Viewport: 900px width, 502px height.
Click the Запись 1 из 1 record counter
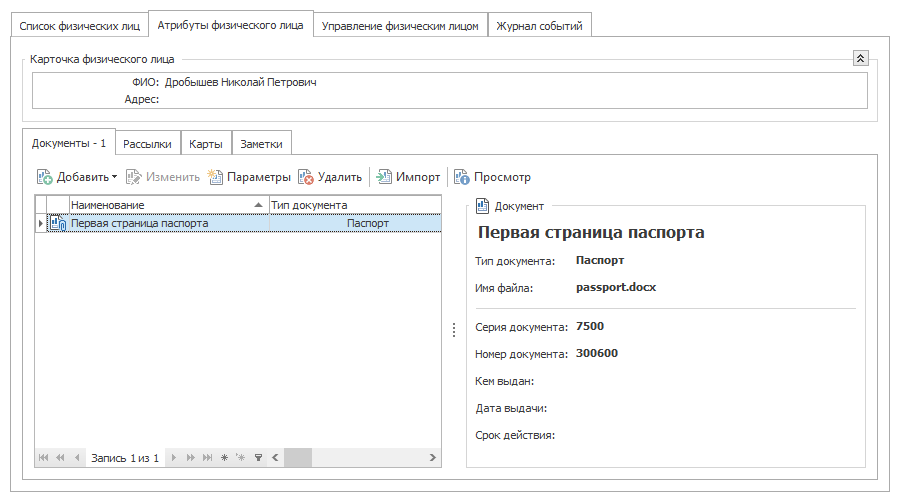click(x=125, y=458)
